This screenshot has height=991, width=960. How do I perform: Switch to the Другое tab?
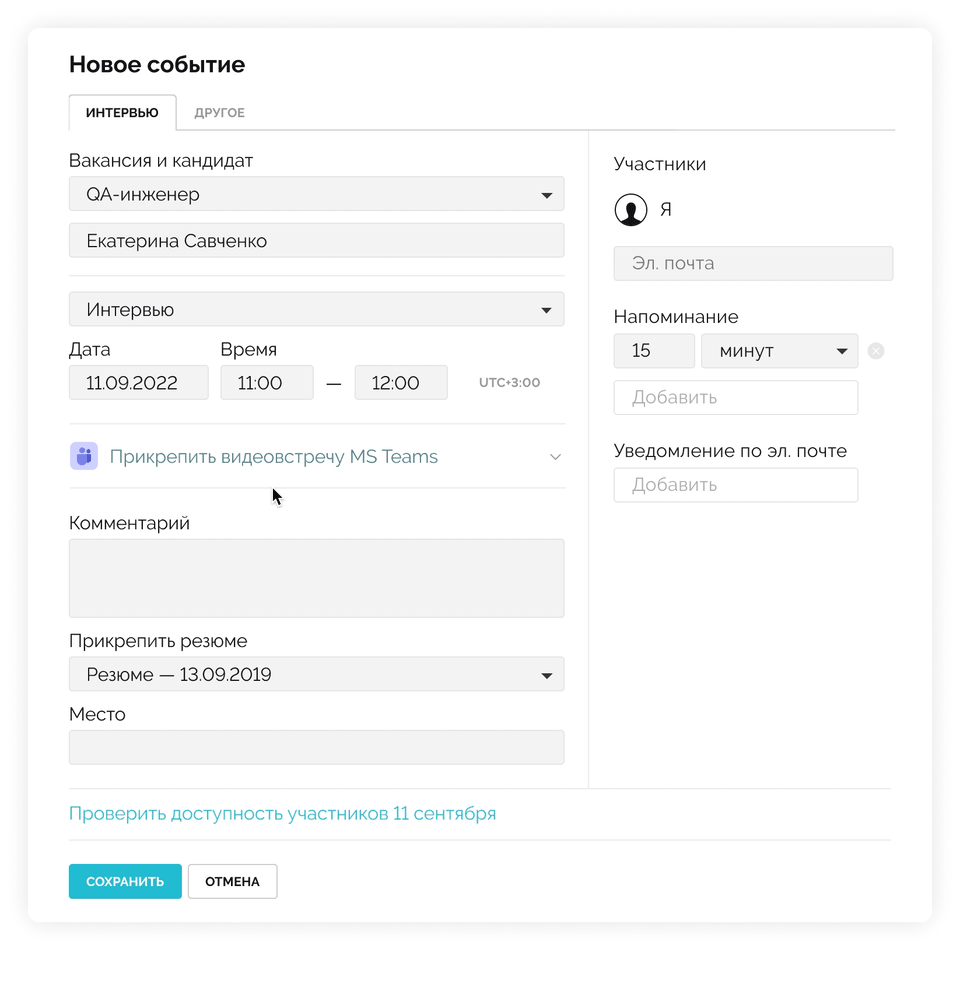(x=219, y=113)
